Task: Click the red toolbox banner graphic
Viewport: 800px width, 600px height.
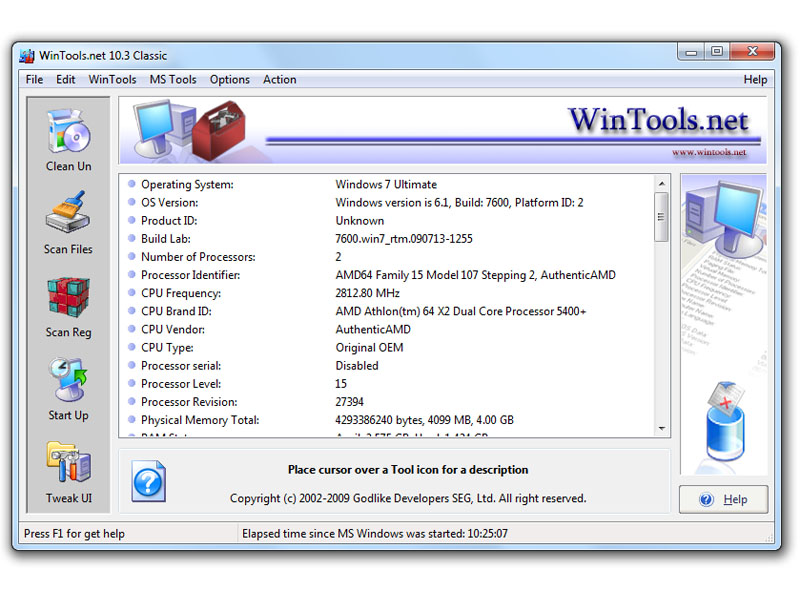Action: pyautogui.click(x=218, y=130)
